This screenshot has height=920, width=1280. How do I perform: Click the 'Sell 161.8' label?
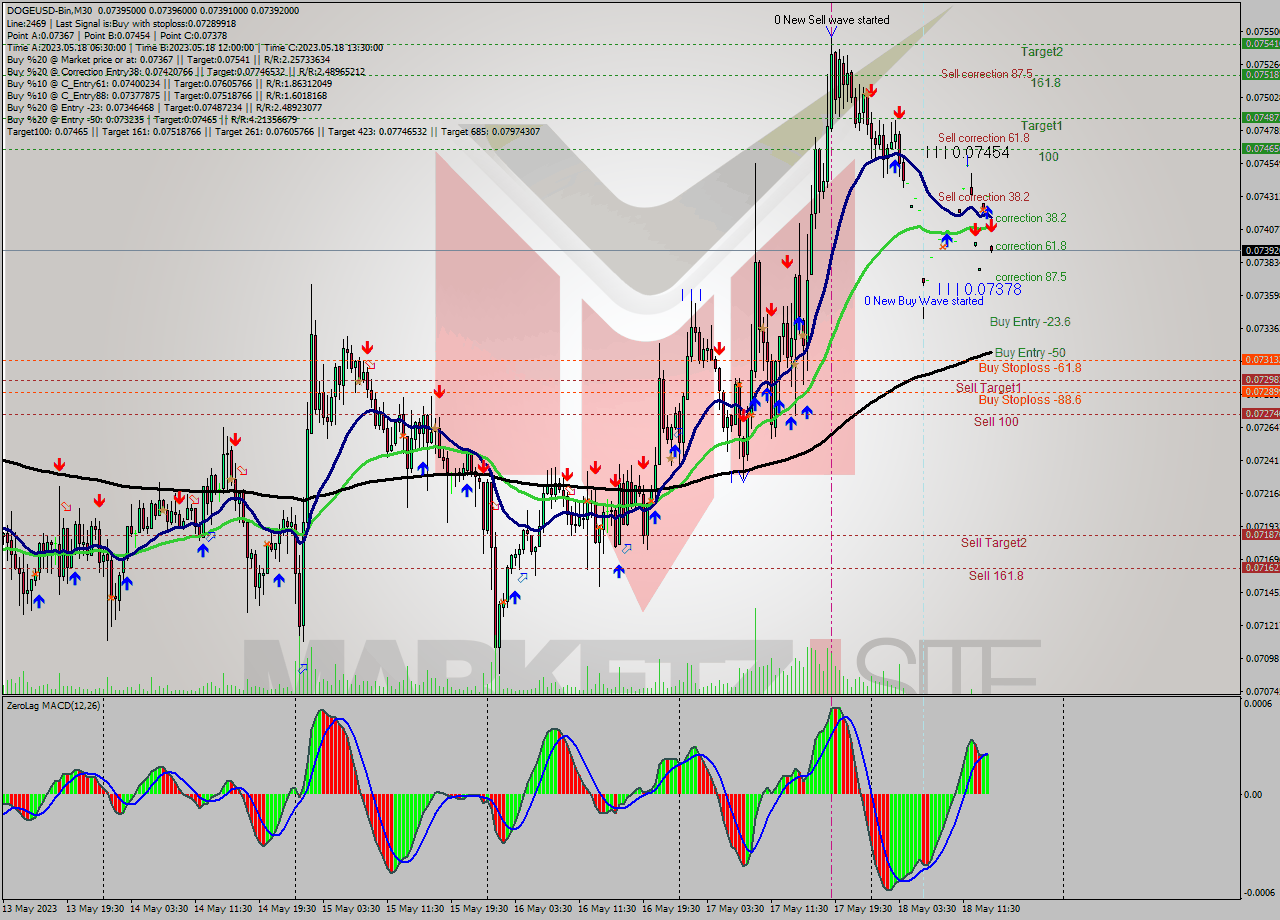pos(996,576)
